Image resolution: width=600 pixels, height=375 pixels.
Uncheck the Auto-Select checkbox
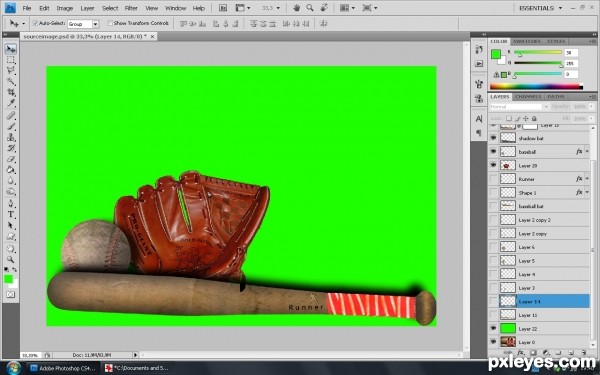coord(36,23)
